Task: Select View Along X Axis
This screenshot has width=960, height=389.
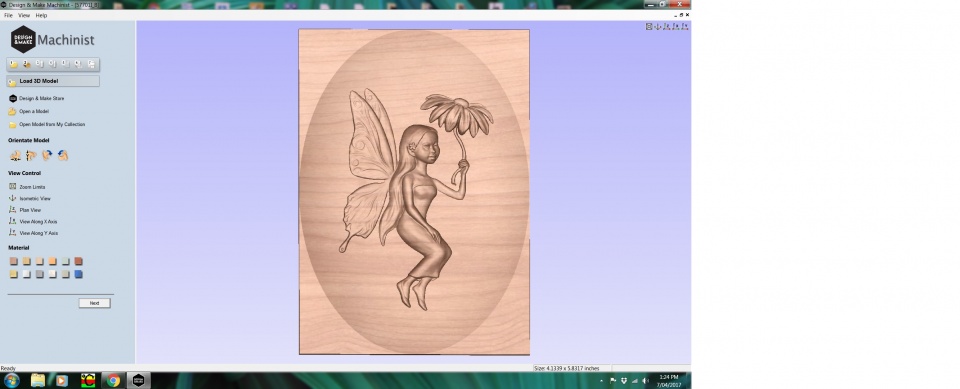Action: tap(38, 222)
